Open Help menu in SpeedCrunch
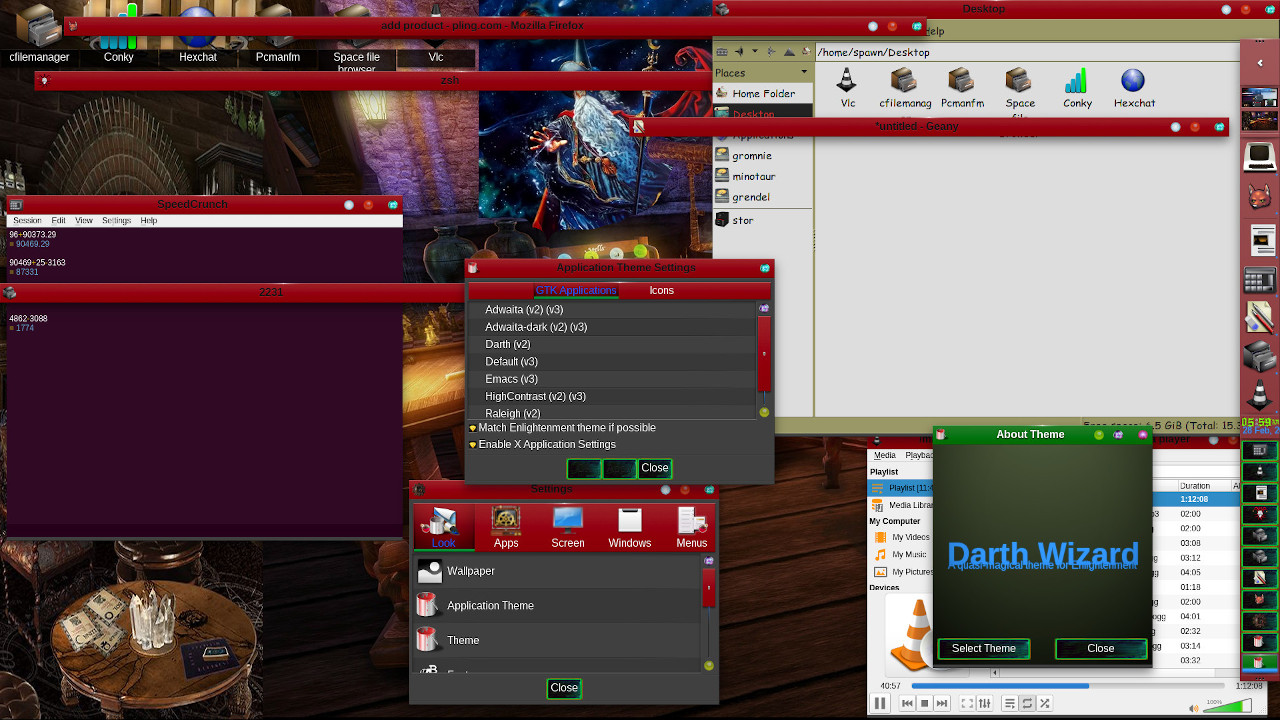The image size is (1280, 720). [x=149, y=221]
